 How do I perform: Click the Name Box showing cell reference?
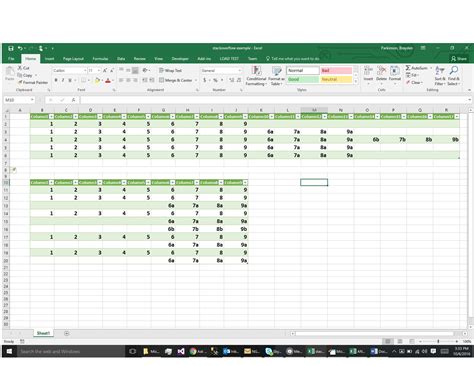(19, 100)
